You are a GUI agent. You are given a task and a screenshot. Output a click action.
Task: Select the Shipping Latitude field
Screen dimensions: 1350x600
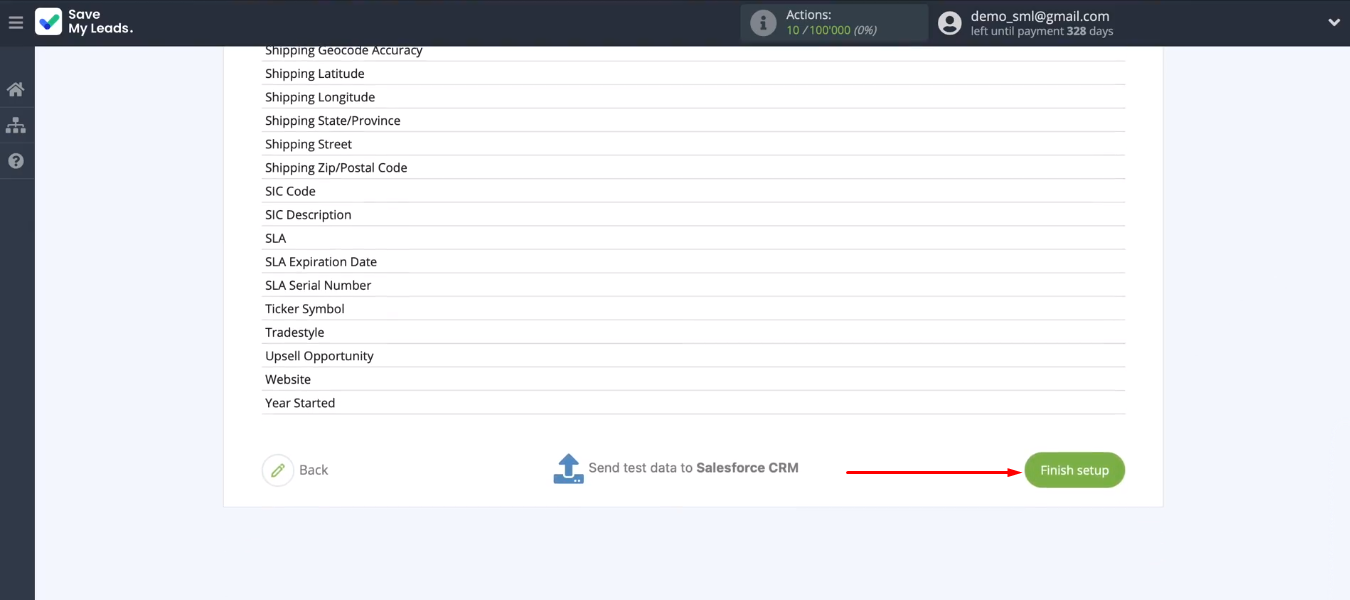point(693,74)
